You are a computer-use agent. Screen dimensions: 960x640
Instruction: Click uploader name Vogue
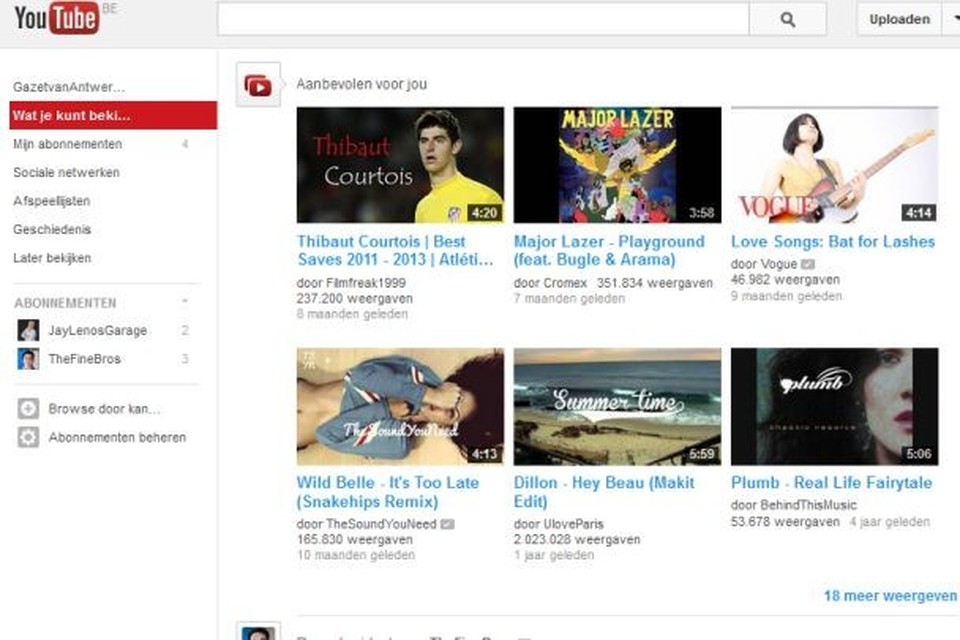[778, 264]
